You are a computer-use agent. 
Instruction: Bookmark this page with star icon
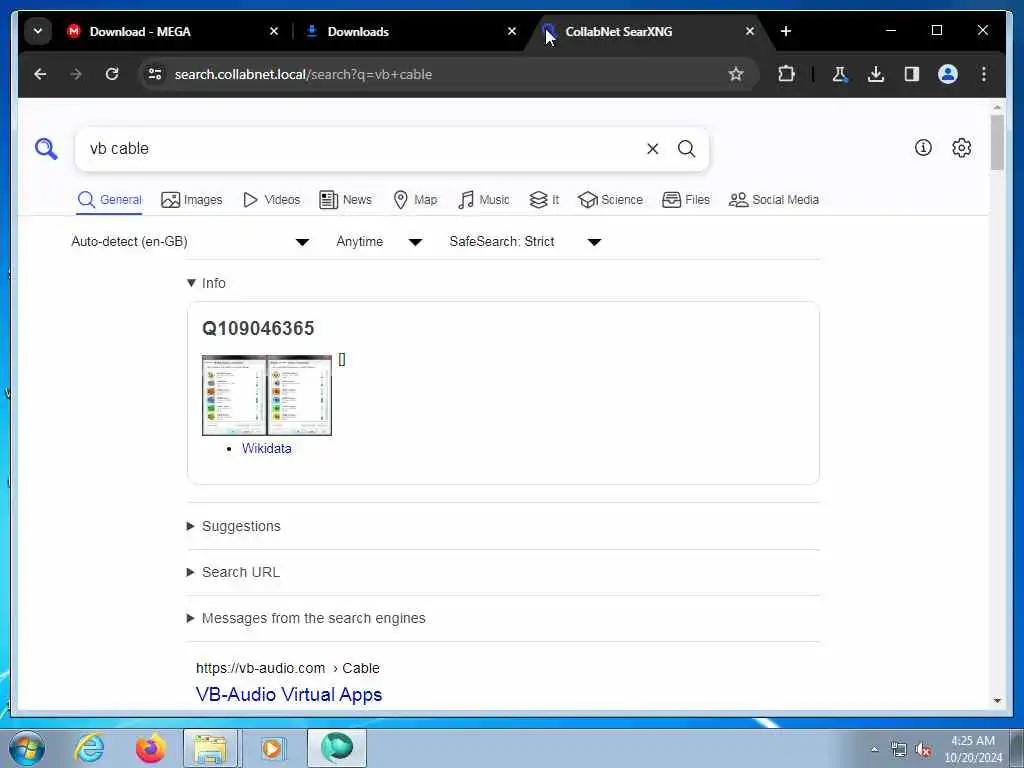[736, 74]
